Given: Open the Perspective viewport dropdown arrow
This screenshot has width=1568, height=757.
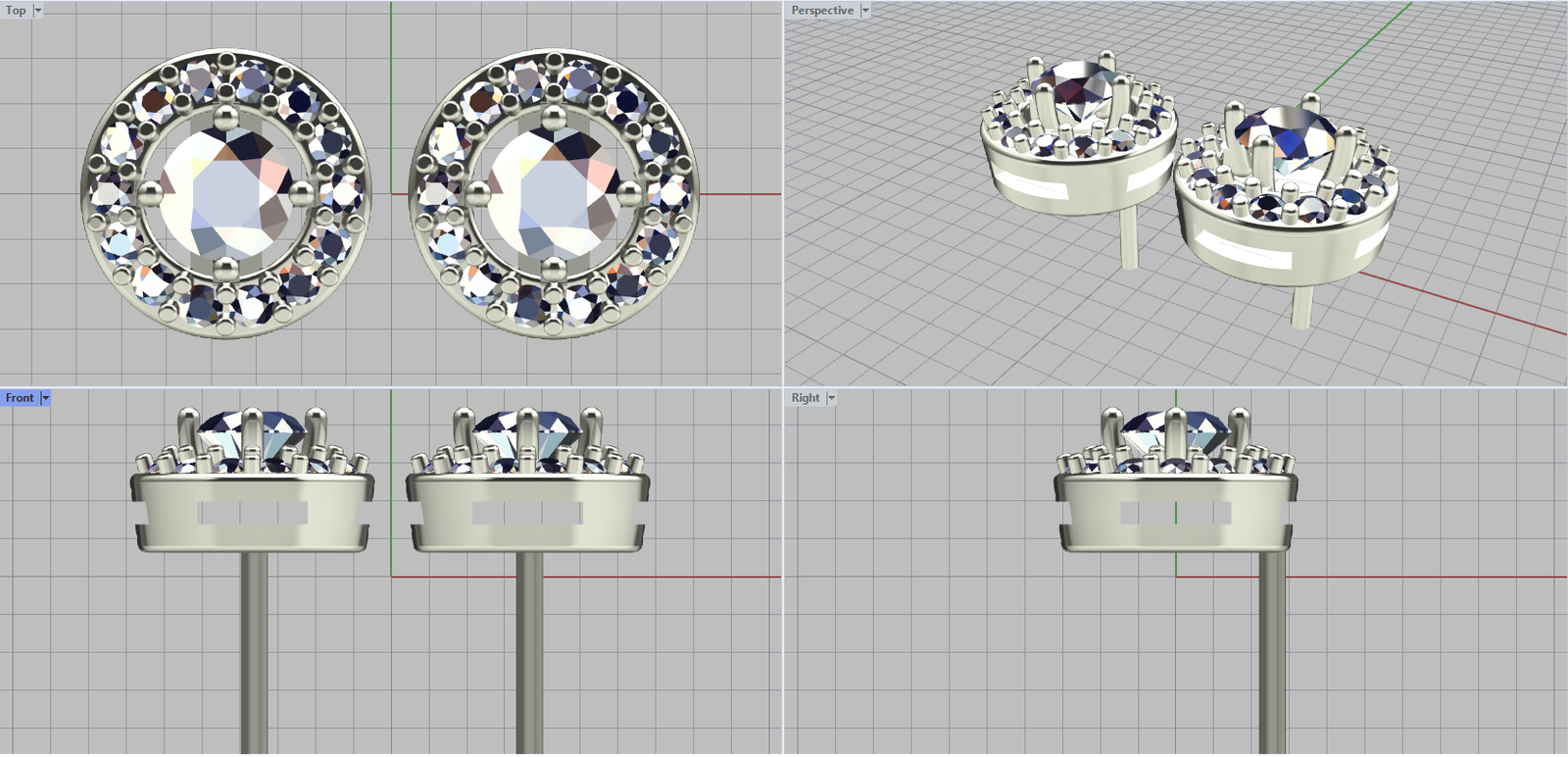Looking at the screenshot, I should tap(865, 10).
